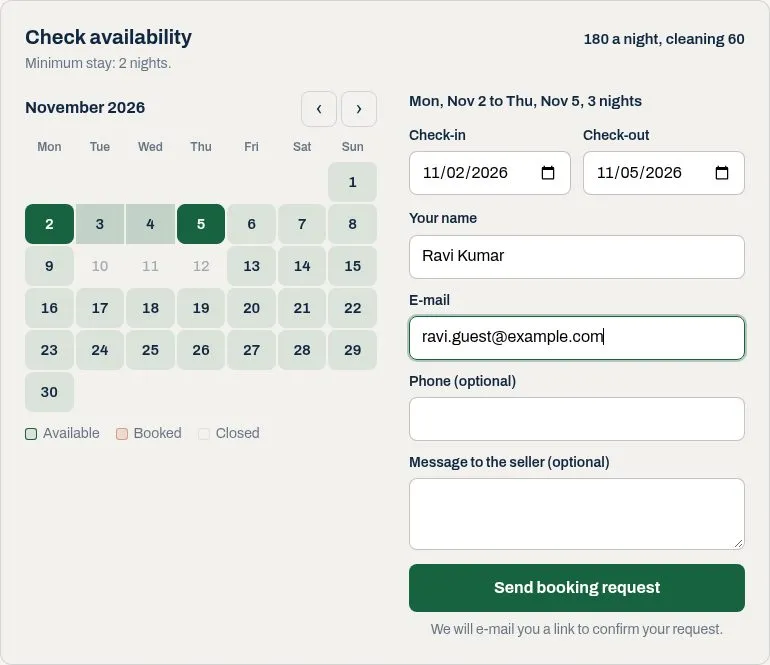This screenshot has width=770, height=665.
Task: Choose November 8 in the calendar
Action: [353, 224]
